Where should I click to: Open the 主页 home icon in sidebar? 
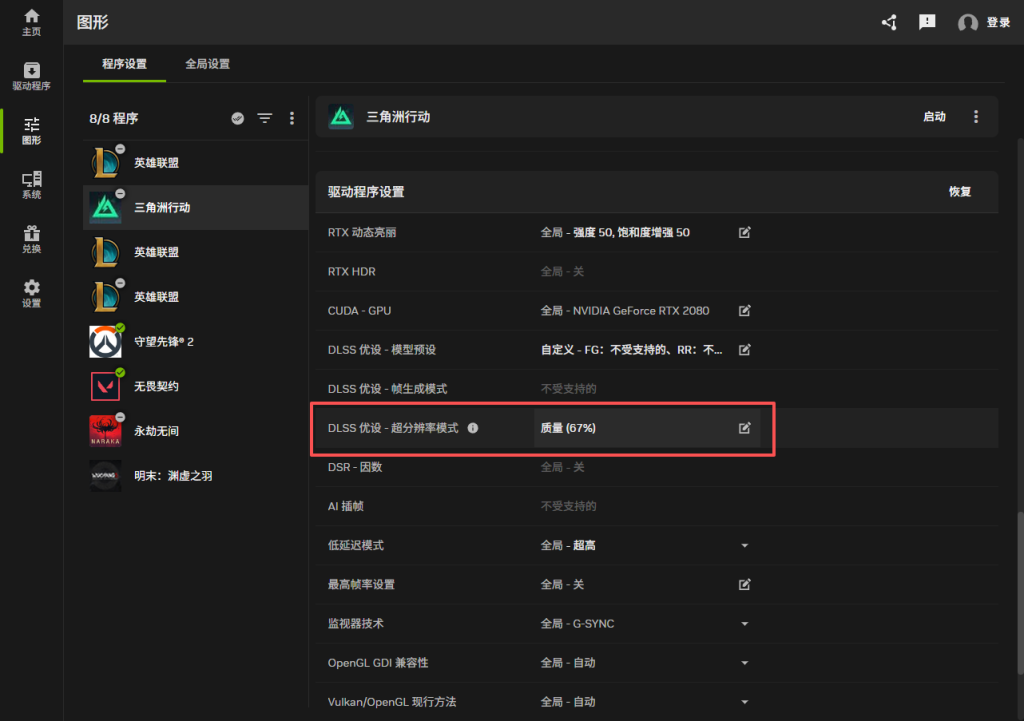[x=32, y=22]
